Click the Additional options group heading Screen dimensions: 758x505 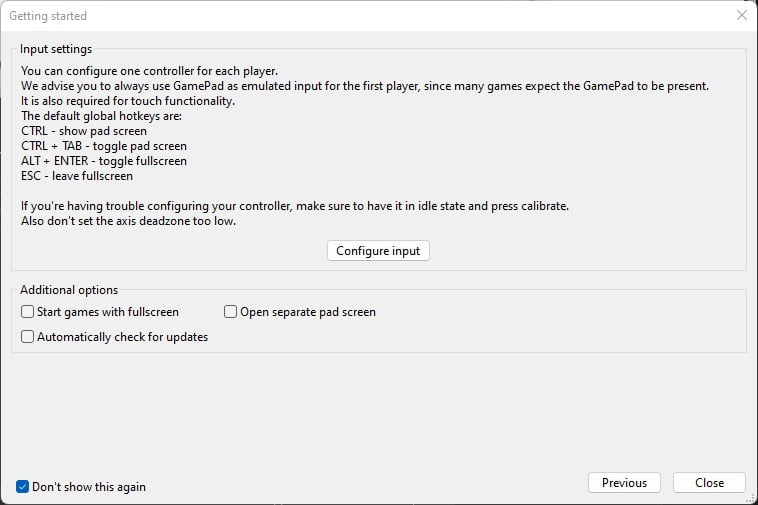tap(69, 290)
